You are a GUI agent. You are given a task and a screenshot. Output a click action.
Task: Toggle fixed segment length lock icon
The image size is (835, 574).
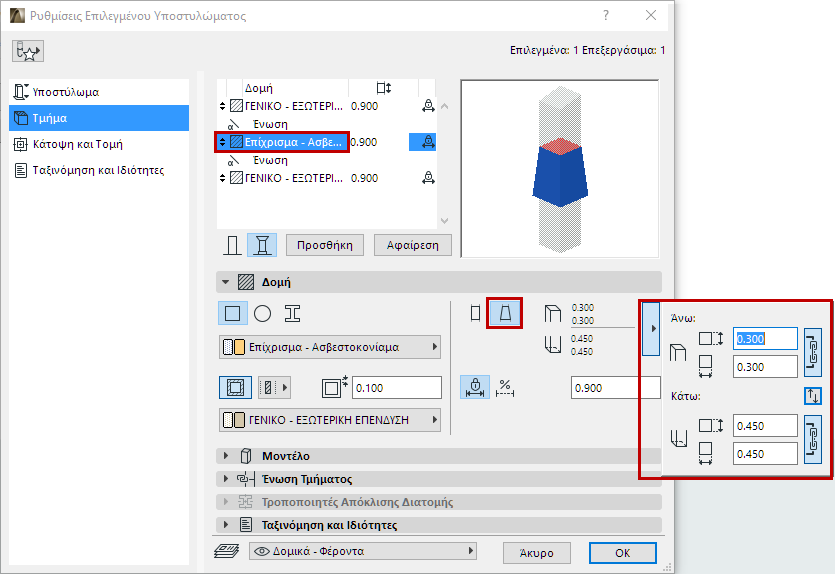tap(475, 387)
